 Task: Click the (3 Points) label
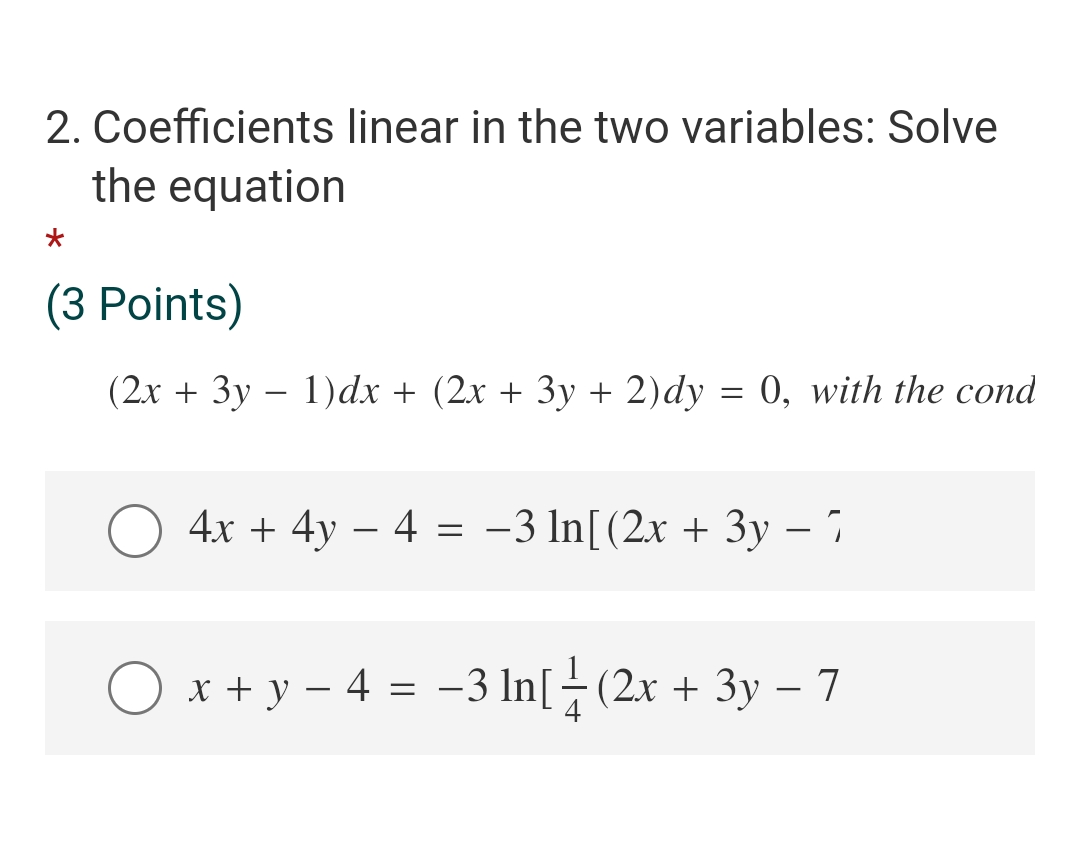coord(142,304)
